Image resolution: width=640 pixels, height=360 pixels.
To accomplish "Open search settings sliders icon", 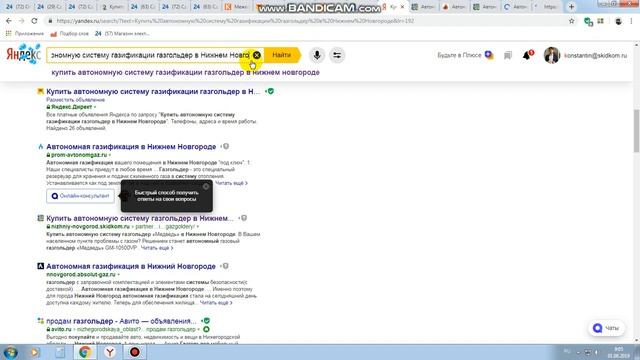I will 337,55.
